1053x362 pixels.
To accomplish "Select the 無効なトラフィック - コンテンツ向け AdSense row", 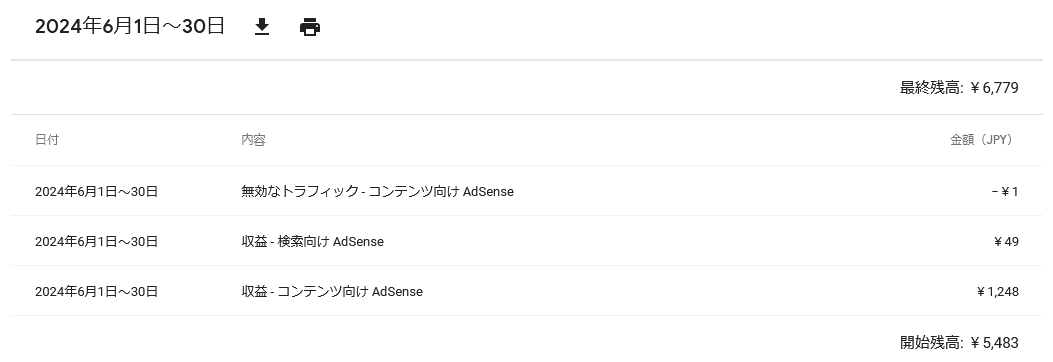I will pyautogui.click(x=526, y=191).
